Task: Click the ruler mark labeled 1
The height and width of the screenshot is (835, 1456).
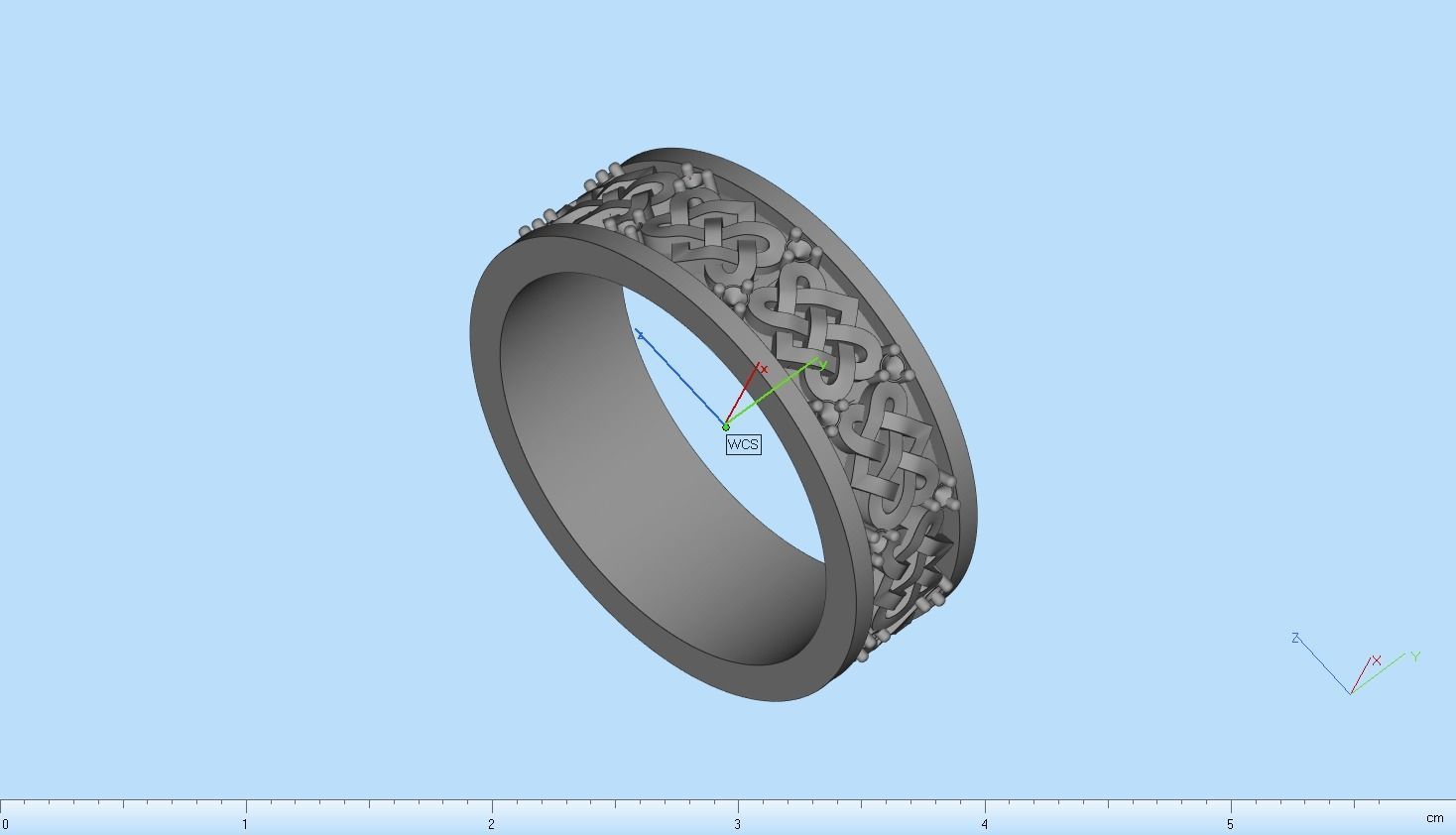Action: tap(245, 824)
